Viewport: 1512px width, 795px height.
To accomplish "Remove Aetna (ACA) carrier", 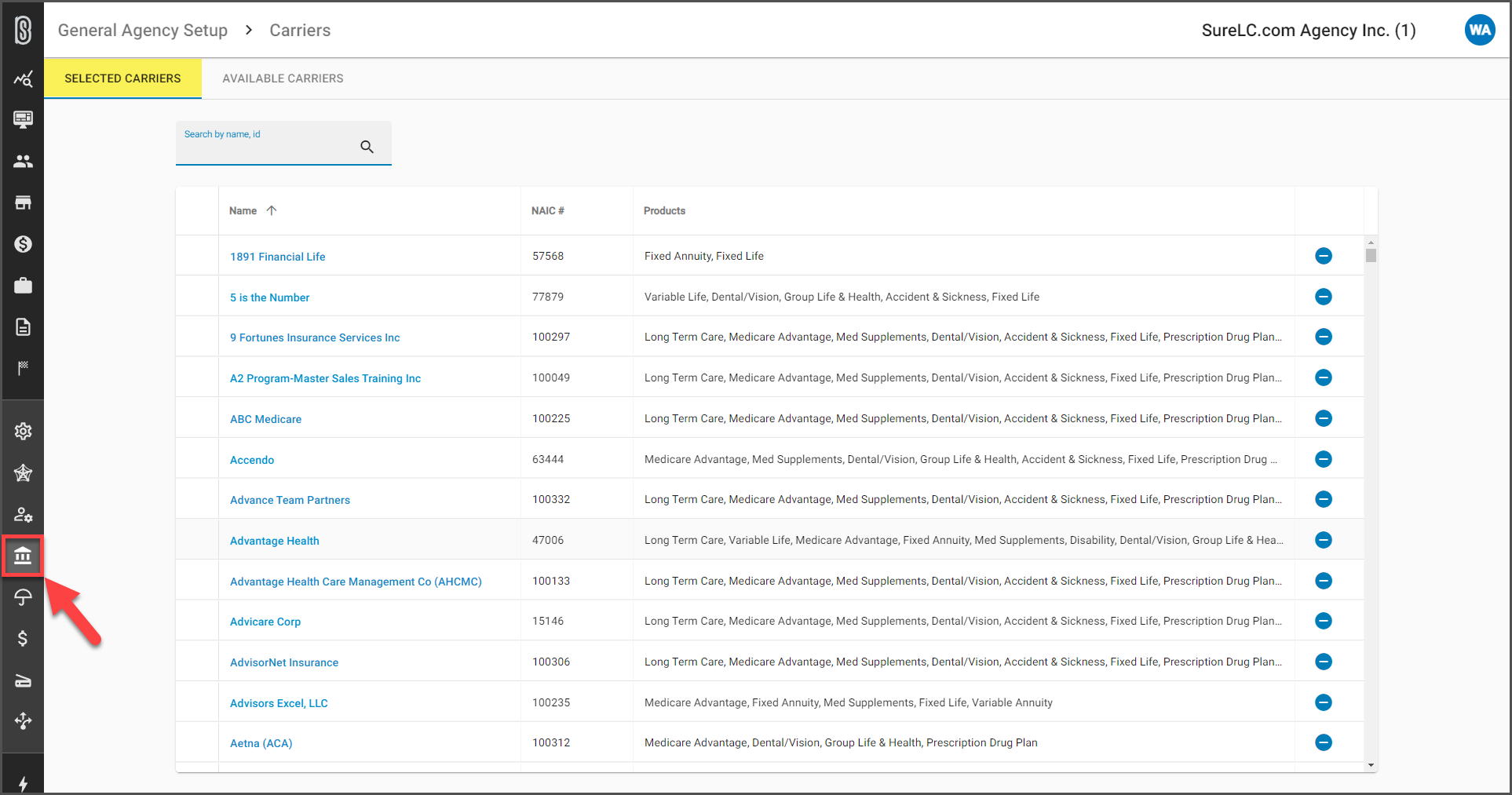I will tap(1324, 742).
